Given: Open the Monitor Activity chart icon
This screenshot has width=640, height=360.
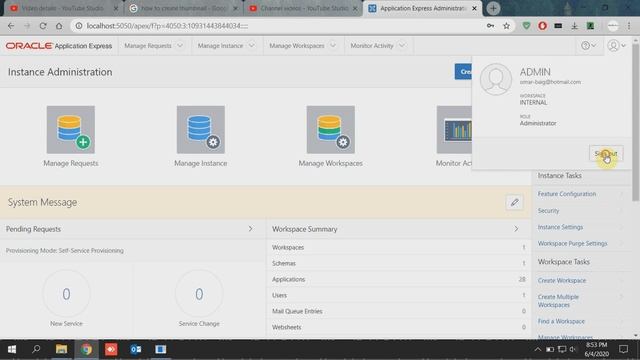Looking at the screenshot, I should click(454, 130).
